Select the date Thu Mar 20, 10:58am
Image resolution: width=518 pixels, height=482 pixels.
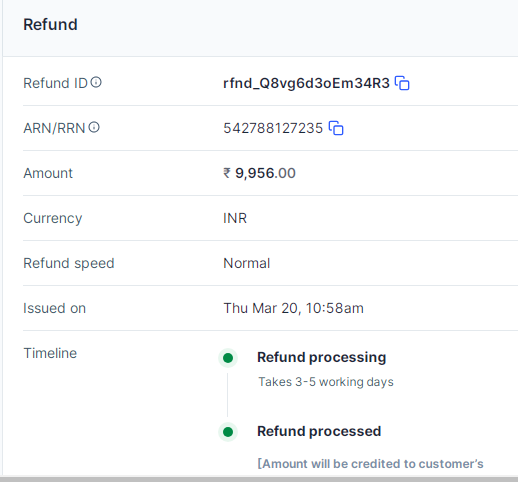click(293, 308)
